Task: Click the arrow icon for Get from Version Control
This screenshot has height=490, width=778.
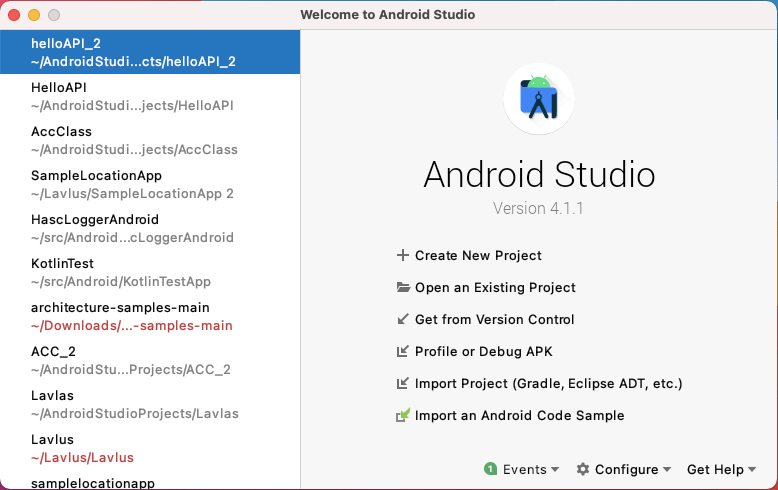Action: point(403,319)
